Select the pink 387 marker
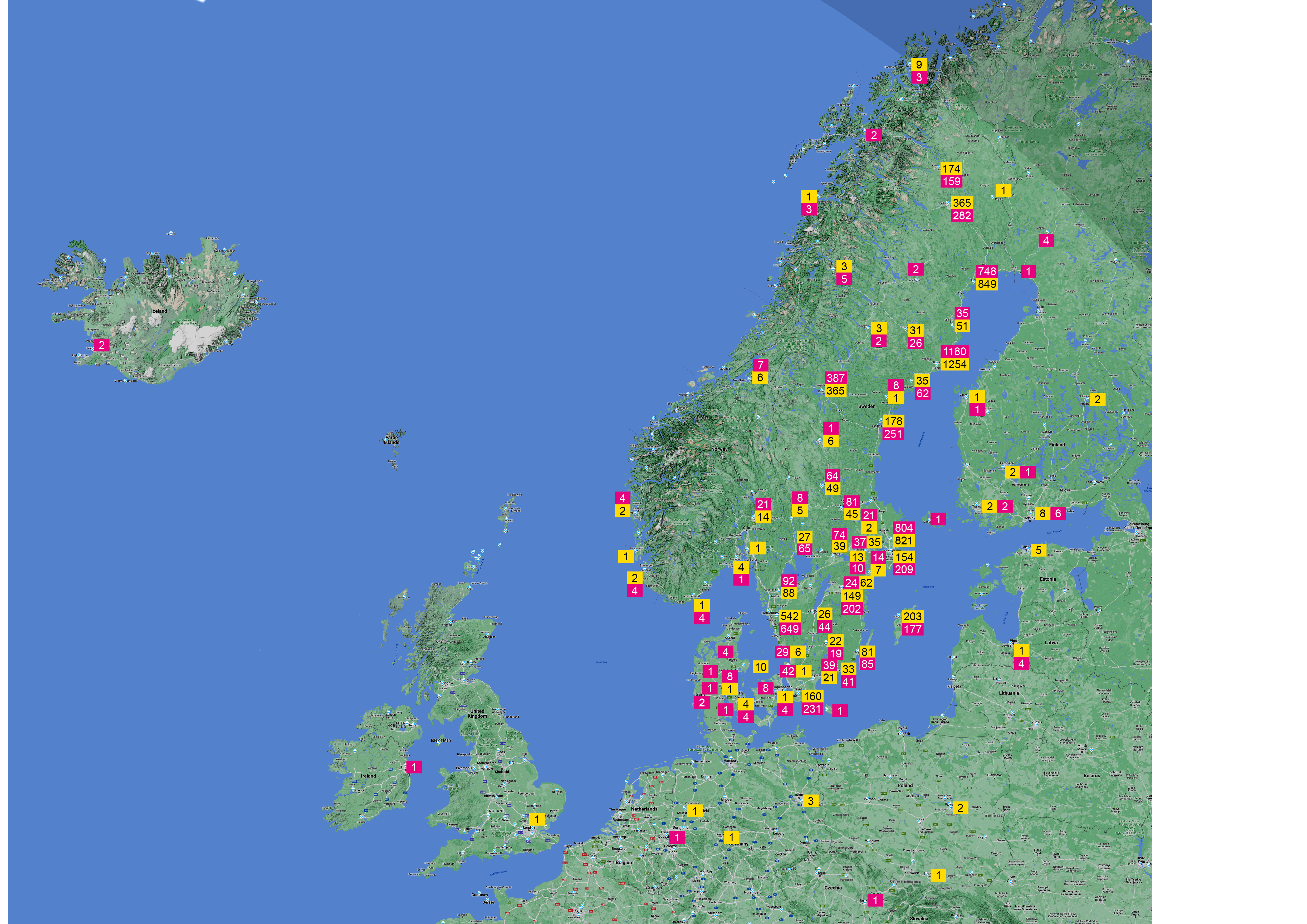The height and width of the screenshot is (924, 1307). (835, 378)
